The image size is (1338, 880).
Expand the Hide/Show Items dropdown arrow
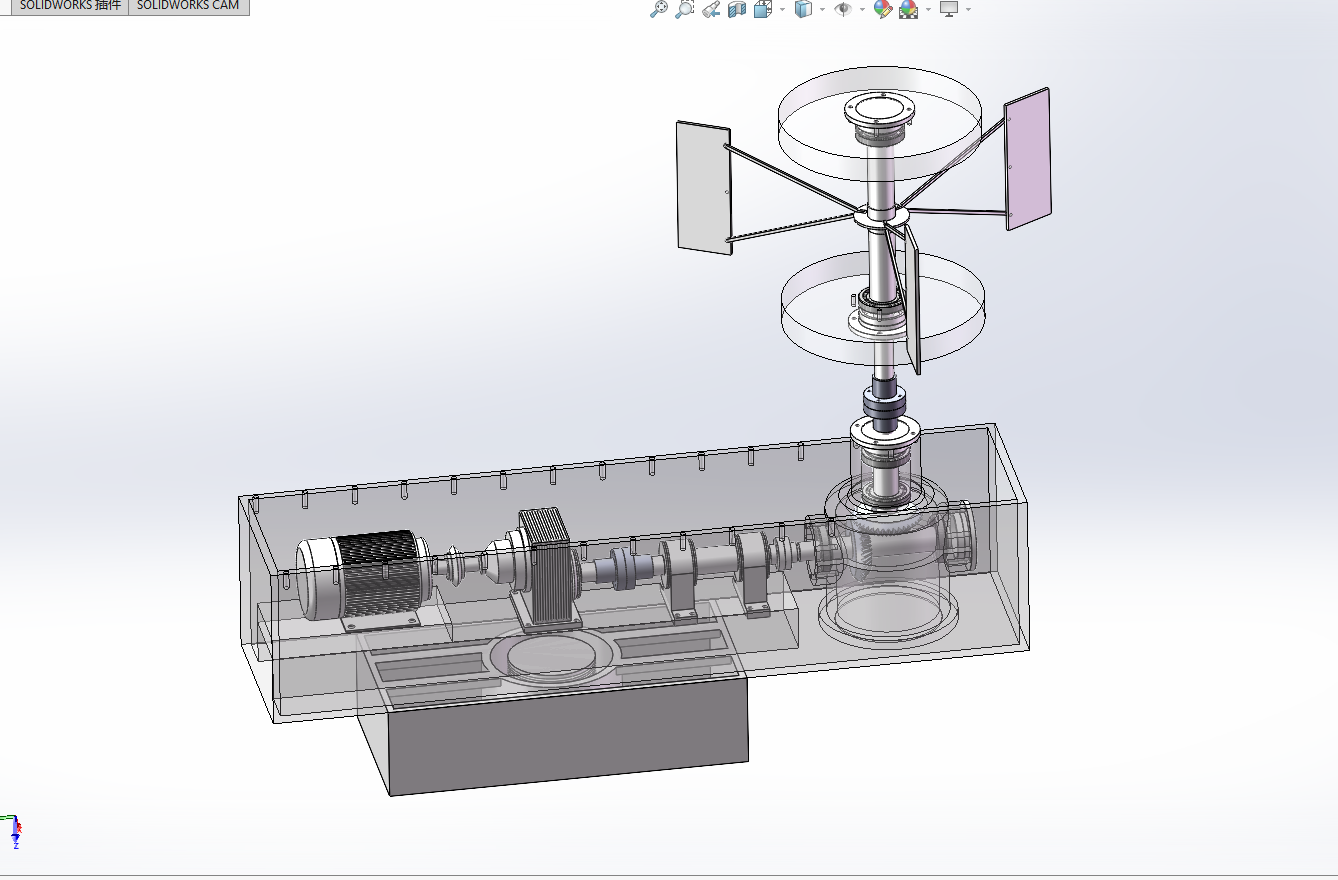[x=862, y=10]
